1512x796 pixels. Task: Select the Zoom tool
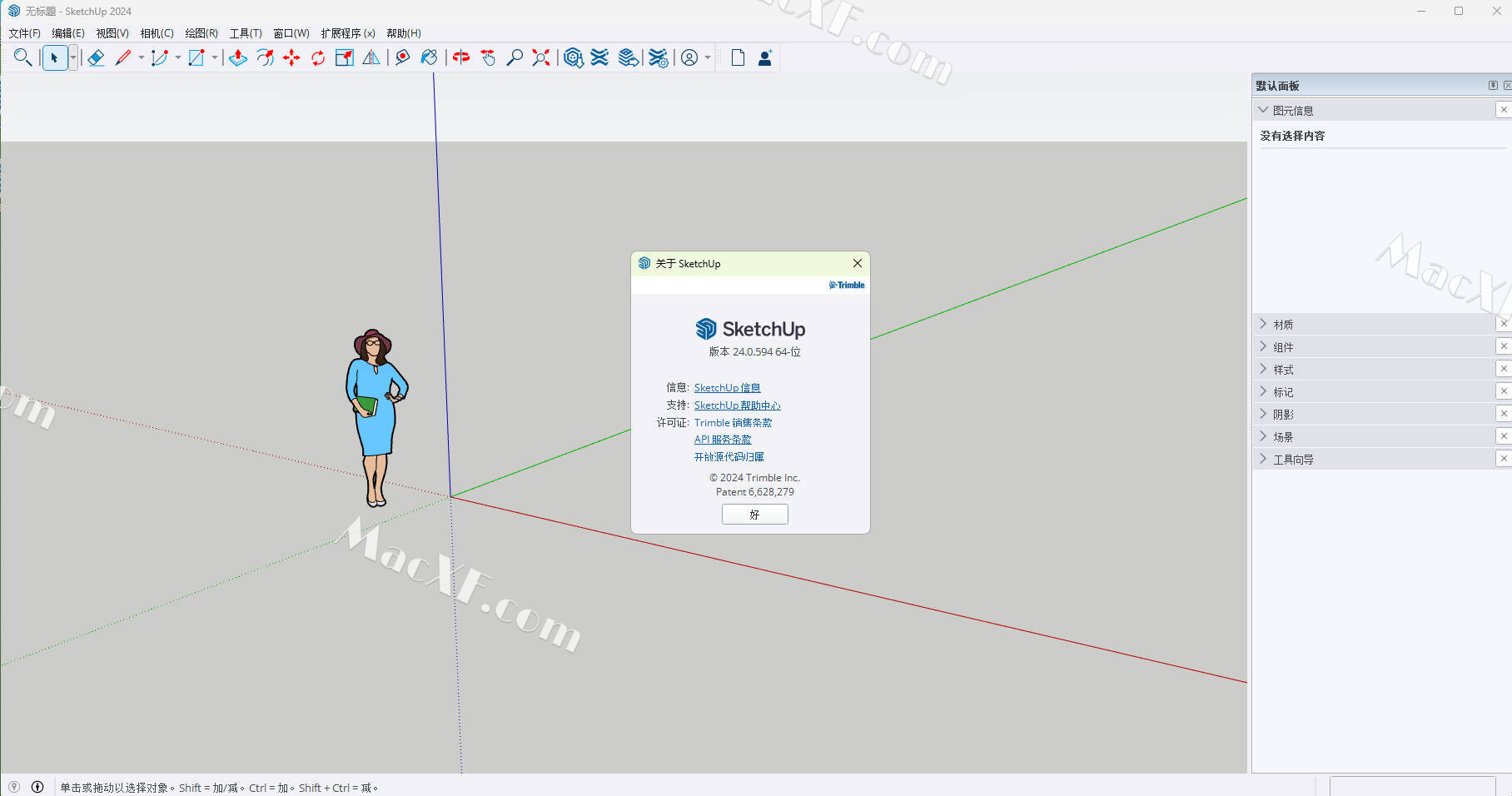point(515,57)
